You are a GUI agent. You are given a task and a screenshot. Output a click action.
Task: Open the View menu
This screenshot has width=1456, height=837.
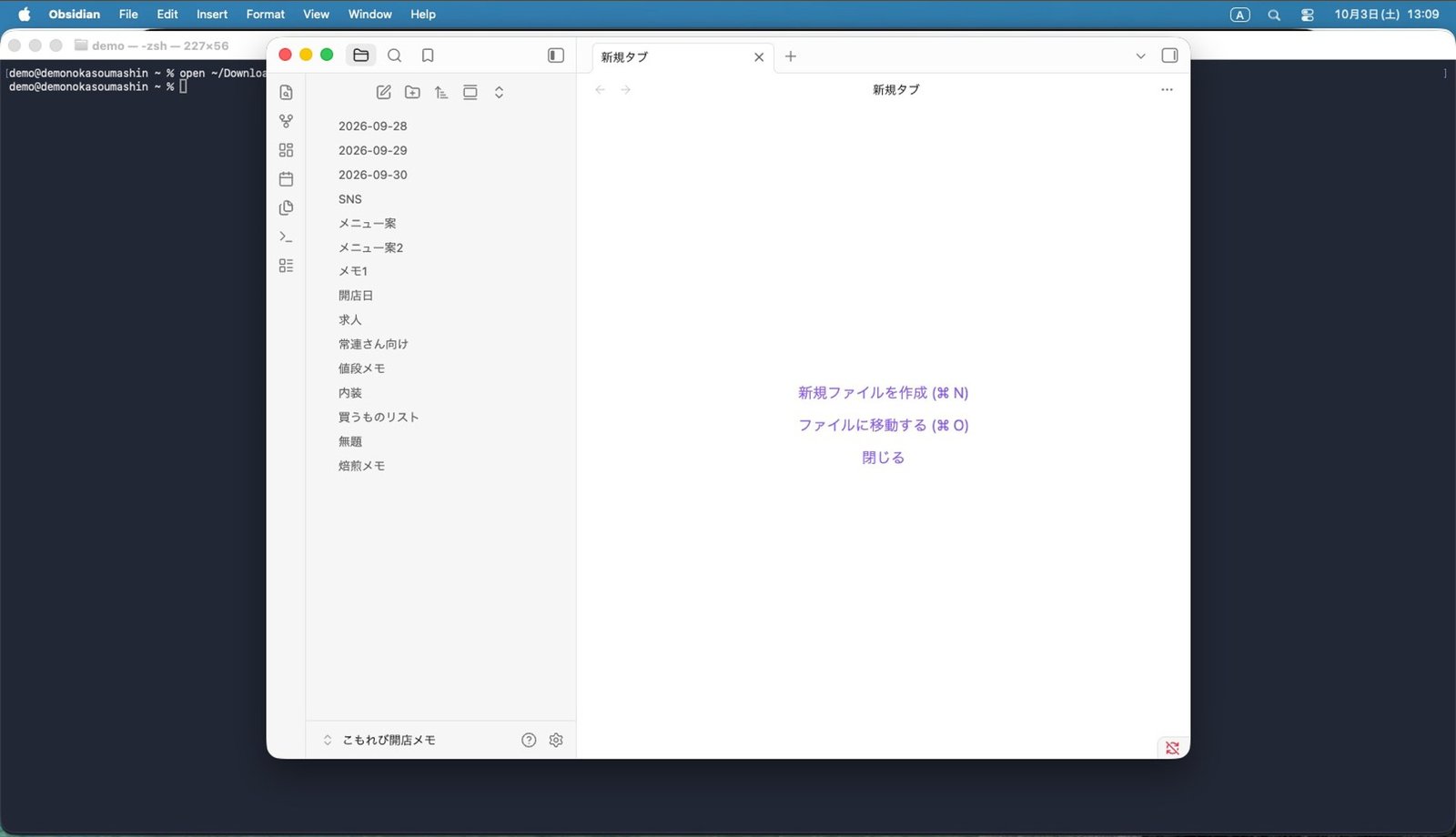pyautogui.click(x=316, y=14)
